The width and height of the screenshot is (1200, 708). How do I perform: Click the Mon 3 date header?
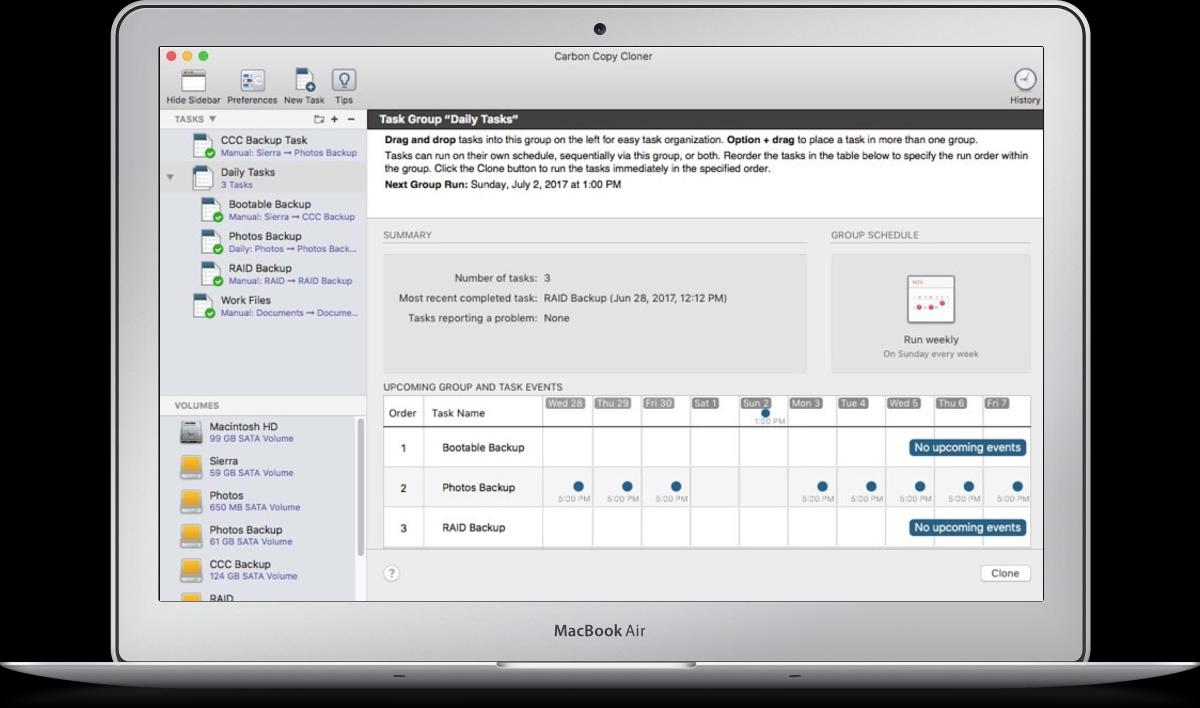point(806,403)
